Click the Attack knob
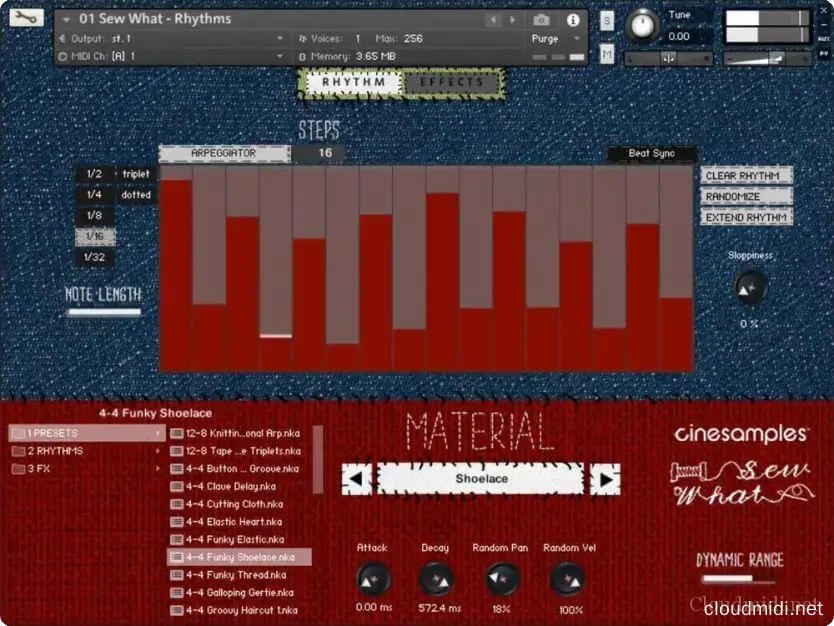 (x=372, y=579)
